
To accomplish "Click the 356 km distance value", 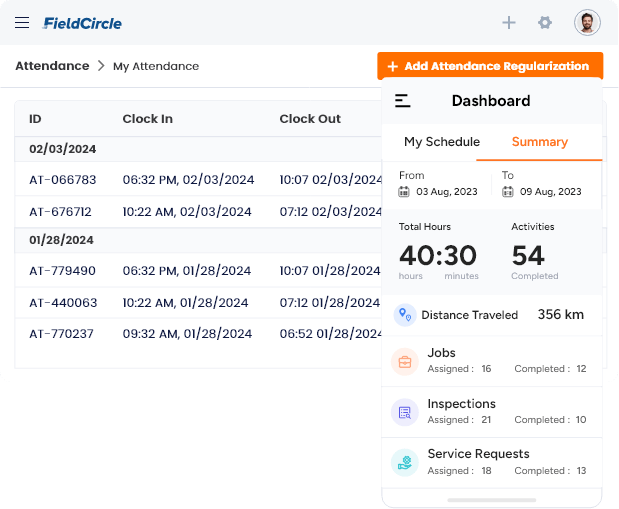I will coord(561,315).
